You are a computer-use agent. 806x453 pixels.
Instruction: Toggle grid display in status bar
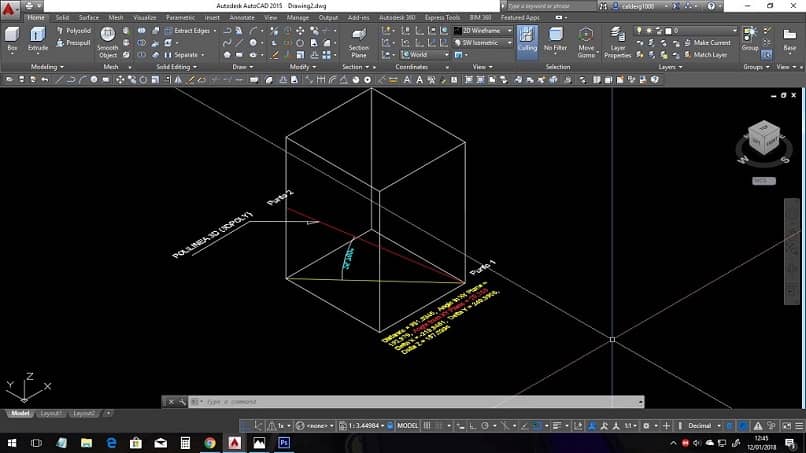pos(427,426)
